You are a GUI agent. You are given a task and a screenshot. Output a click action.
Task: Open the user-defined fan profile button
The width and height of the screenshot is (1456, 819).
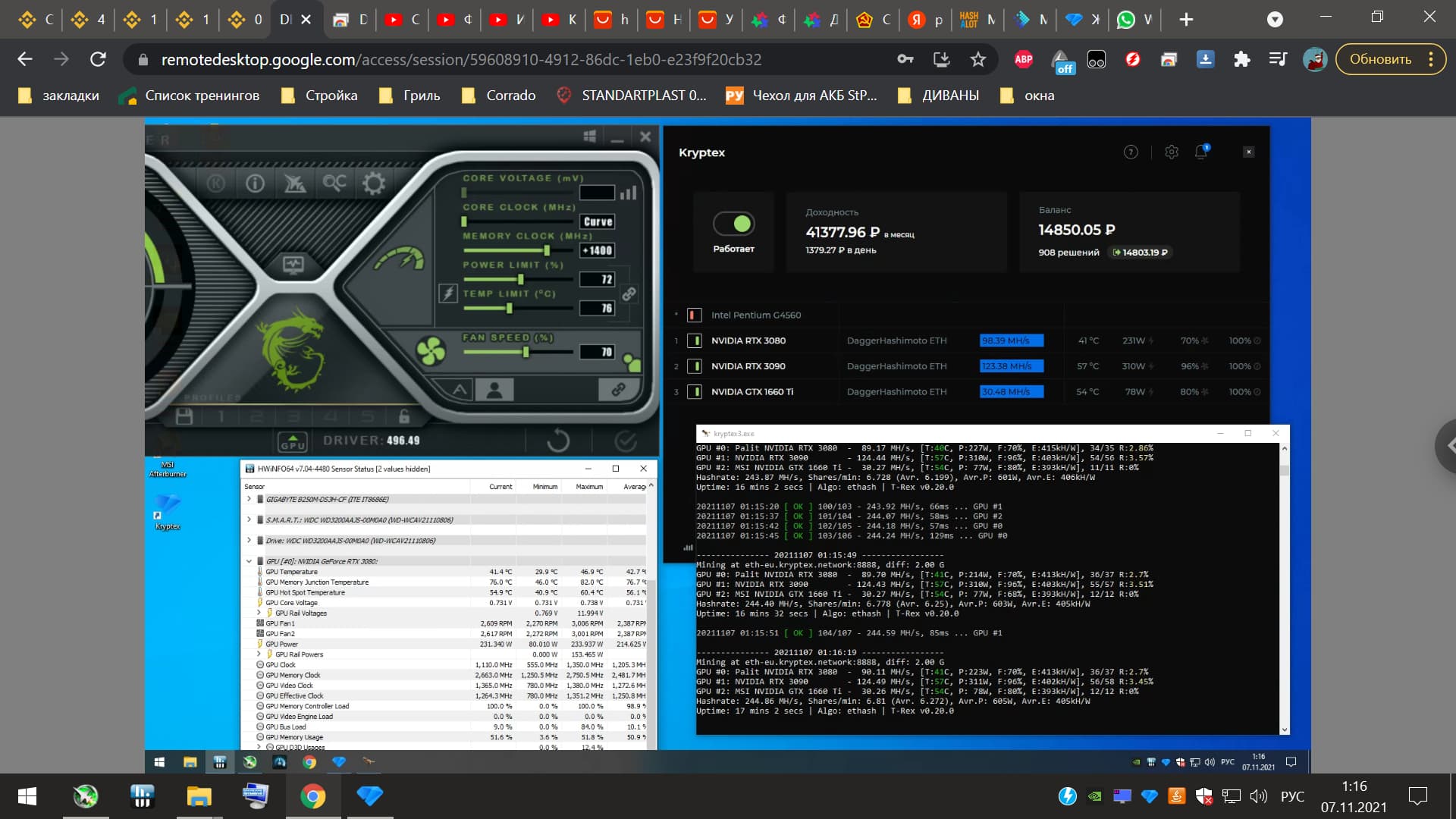click(x=494, y=390)
